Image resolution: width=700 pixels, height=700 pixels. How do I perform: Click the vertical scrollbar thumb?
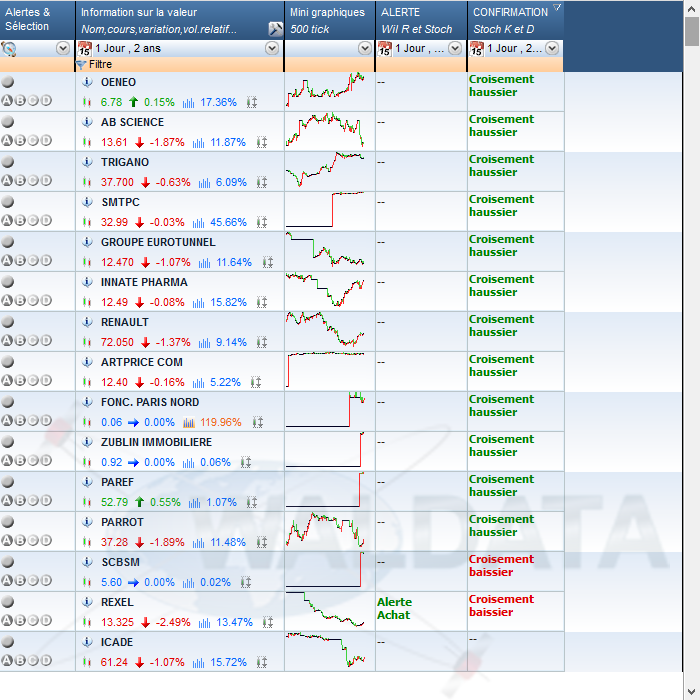pos(692,32)
